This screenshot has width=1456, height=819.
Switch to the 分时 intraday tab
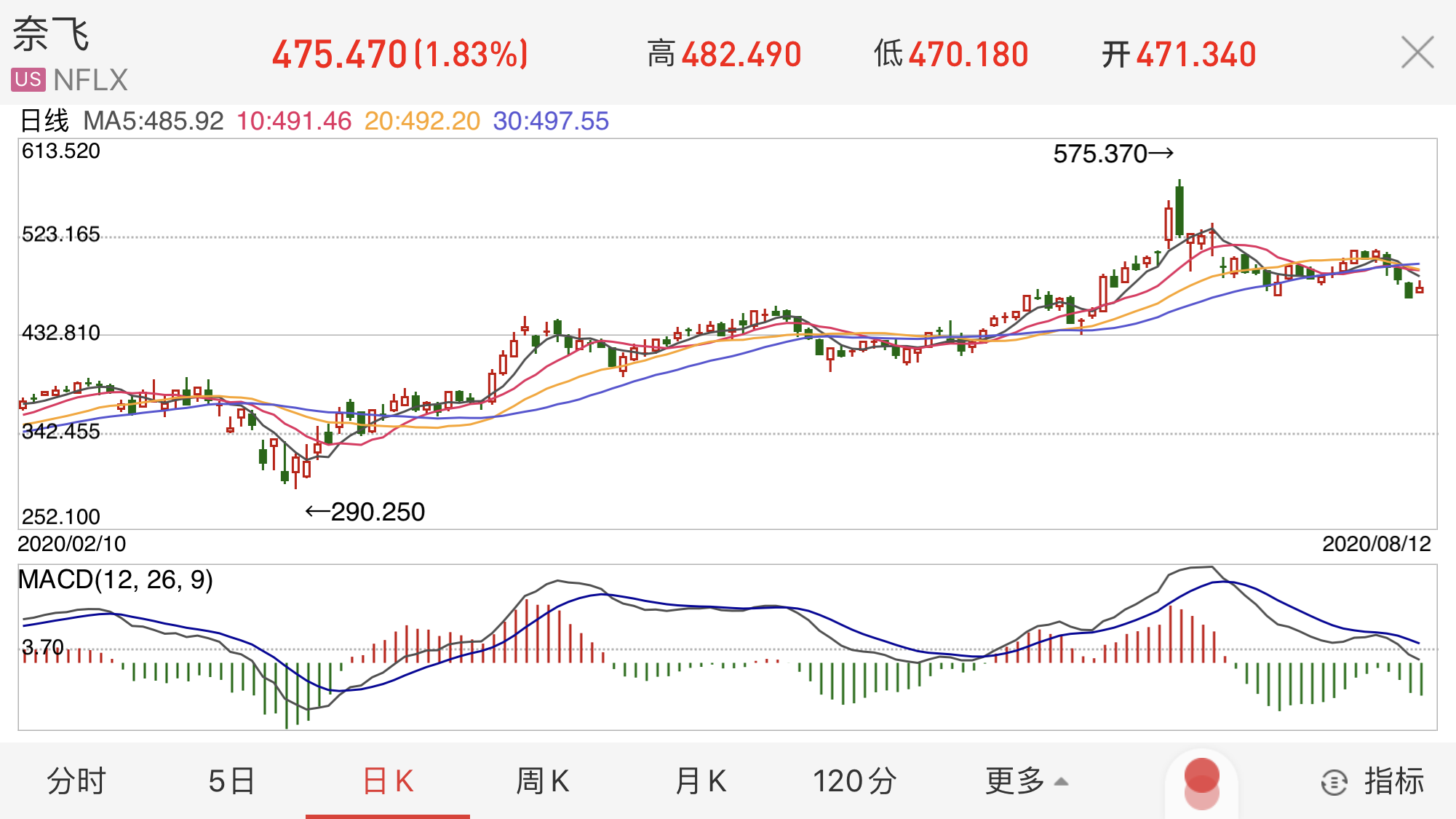pos(76,781)
